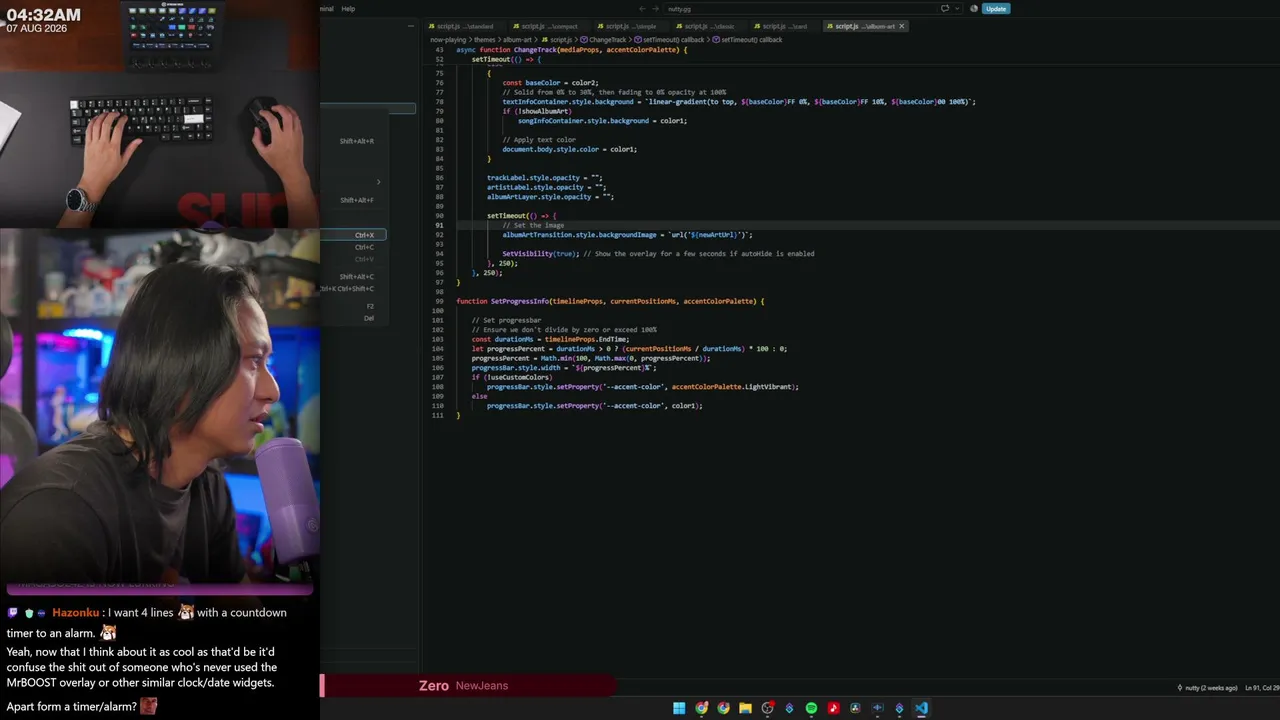Click the '// Set the image' comment
The image size is (1280, 720).
[x=533, y=225]
